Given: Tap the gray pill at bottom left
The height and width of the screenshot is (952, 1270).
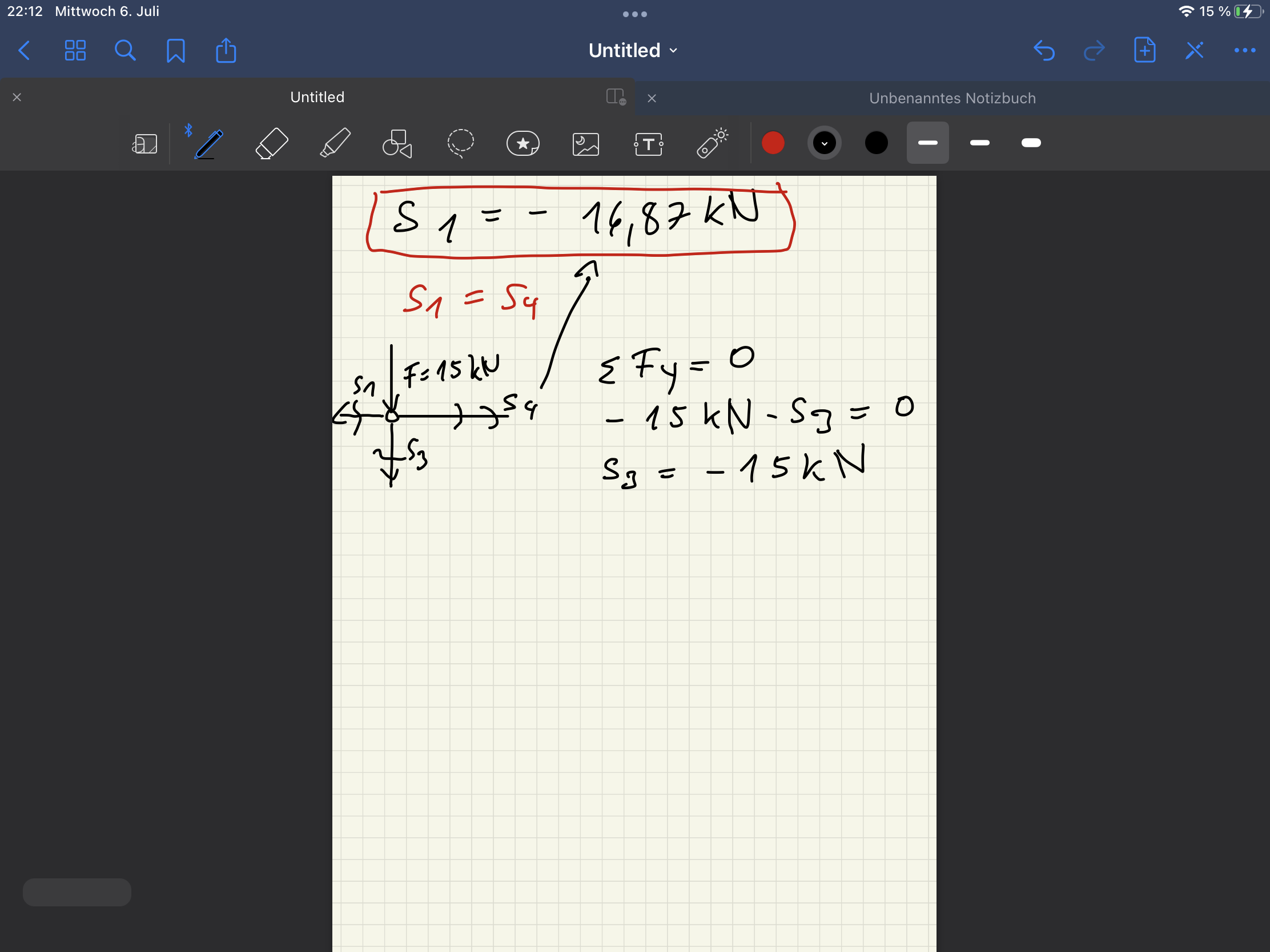Looking at the screenshot, I should coord(77,892).
